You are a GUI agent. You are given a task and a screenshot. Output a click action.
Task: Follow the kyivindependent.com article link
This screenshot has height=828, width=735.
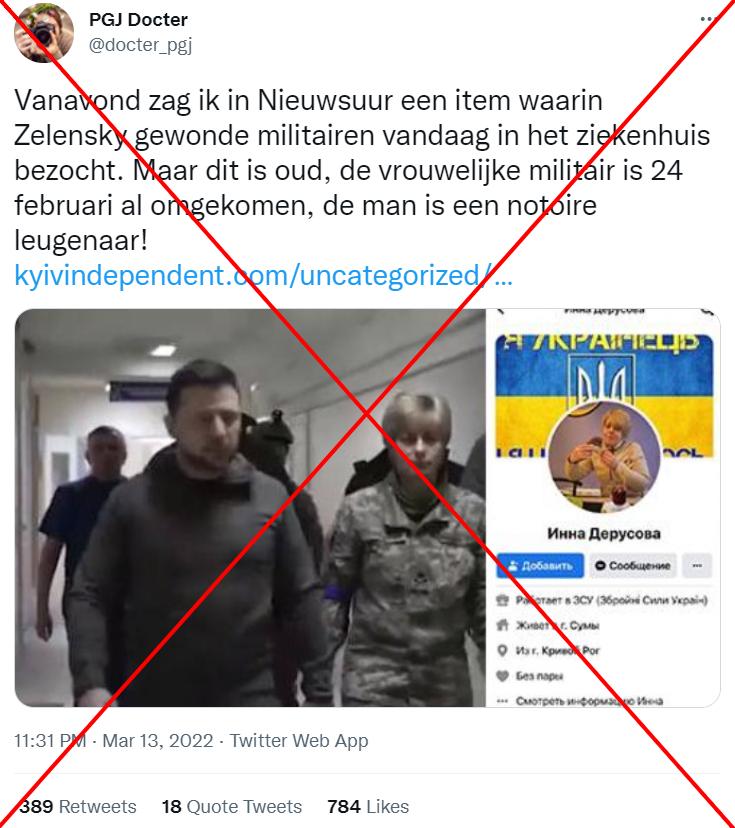tap(263, 275)
